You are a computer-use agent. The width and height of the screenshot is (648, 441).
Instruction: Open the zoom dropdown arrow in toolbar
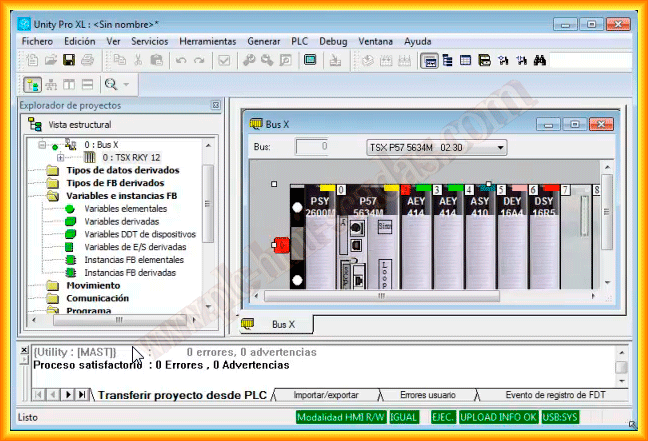click(126, 85)
